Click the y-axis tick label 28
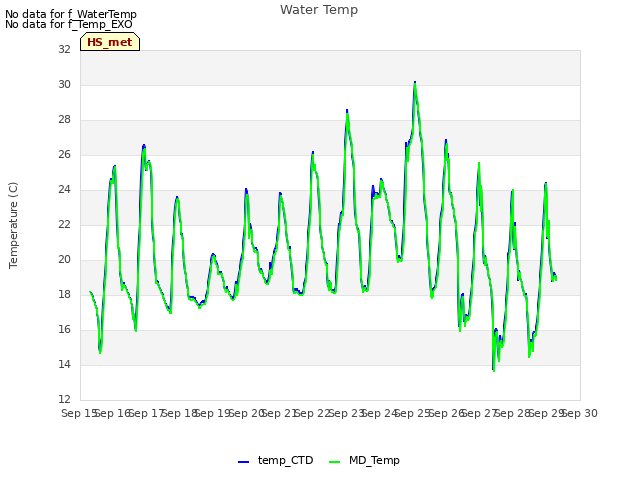The width and height of the screenshot is (640, 480). pyautogui.click(x=64, y=120)
